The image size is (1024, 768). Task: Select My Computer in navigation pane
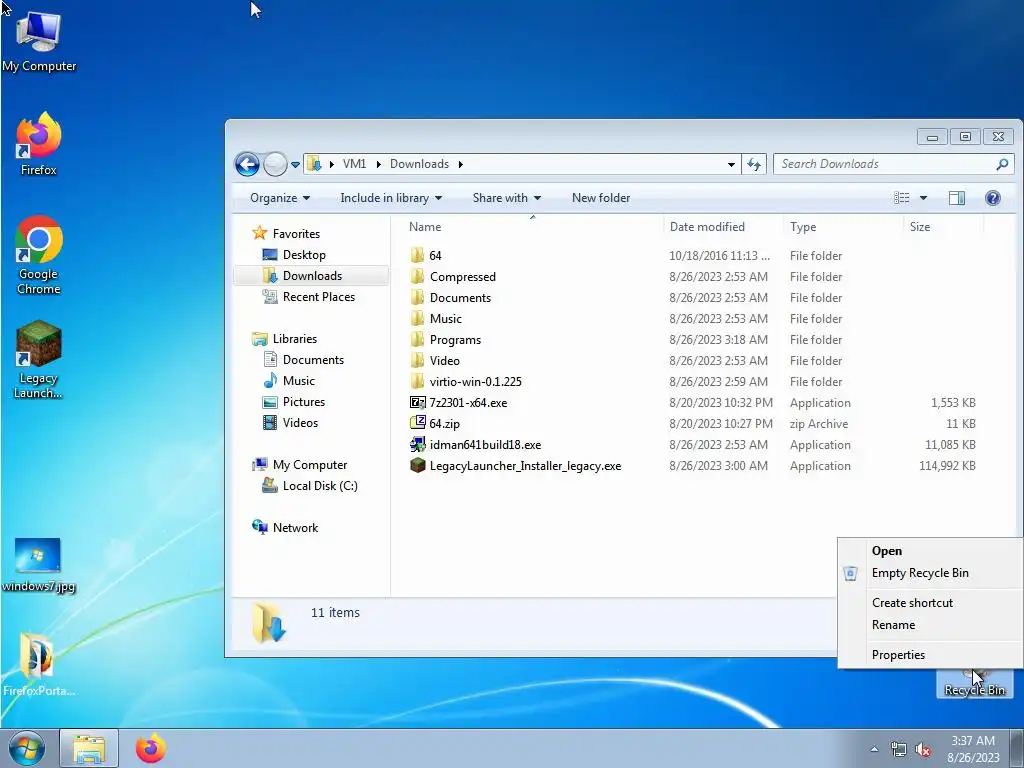tap(300, 464)
